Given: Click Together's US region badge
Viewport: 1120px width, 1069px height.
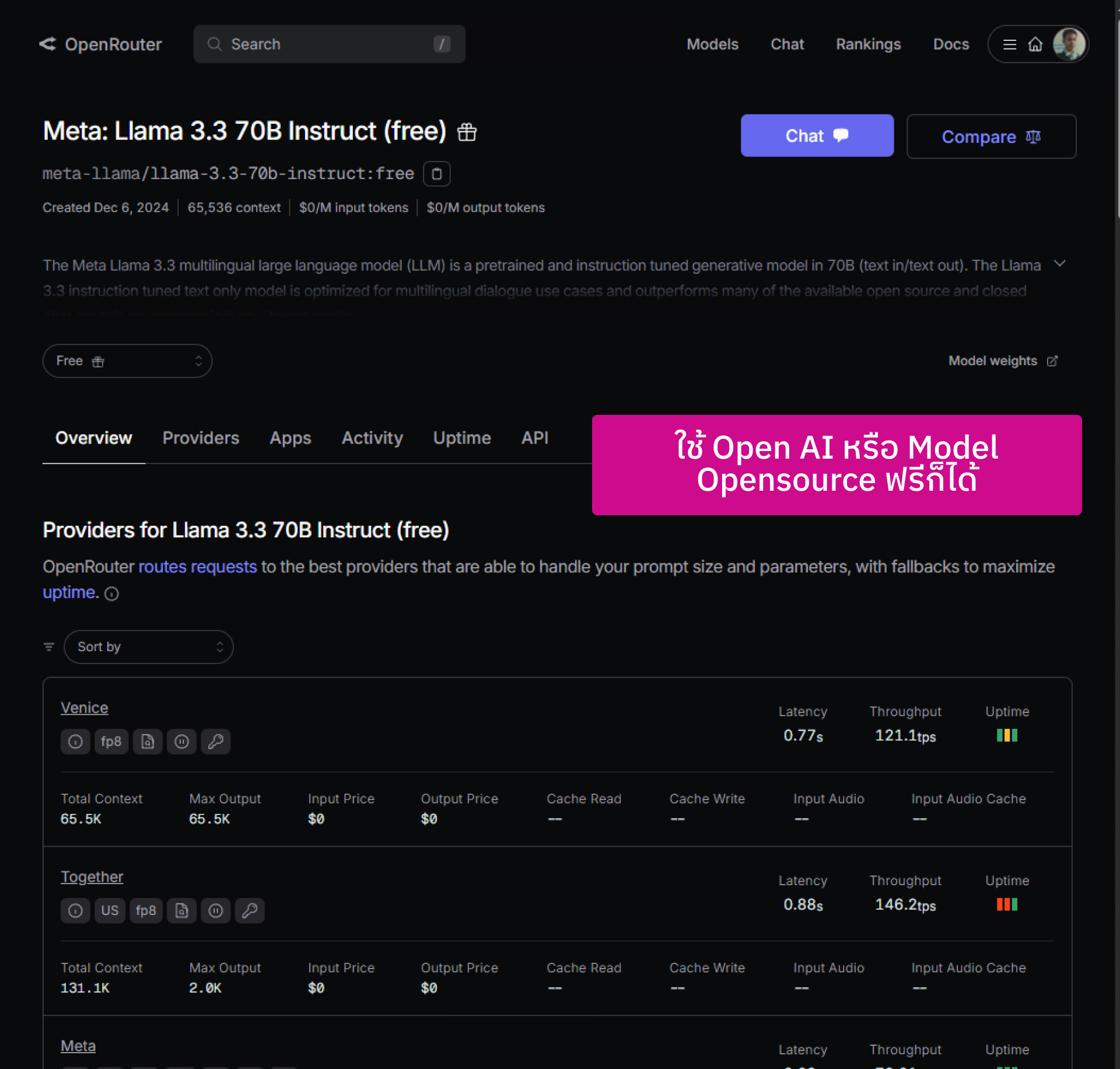Looking at the screenshot, I should click(110, 911).
